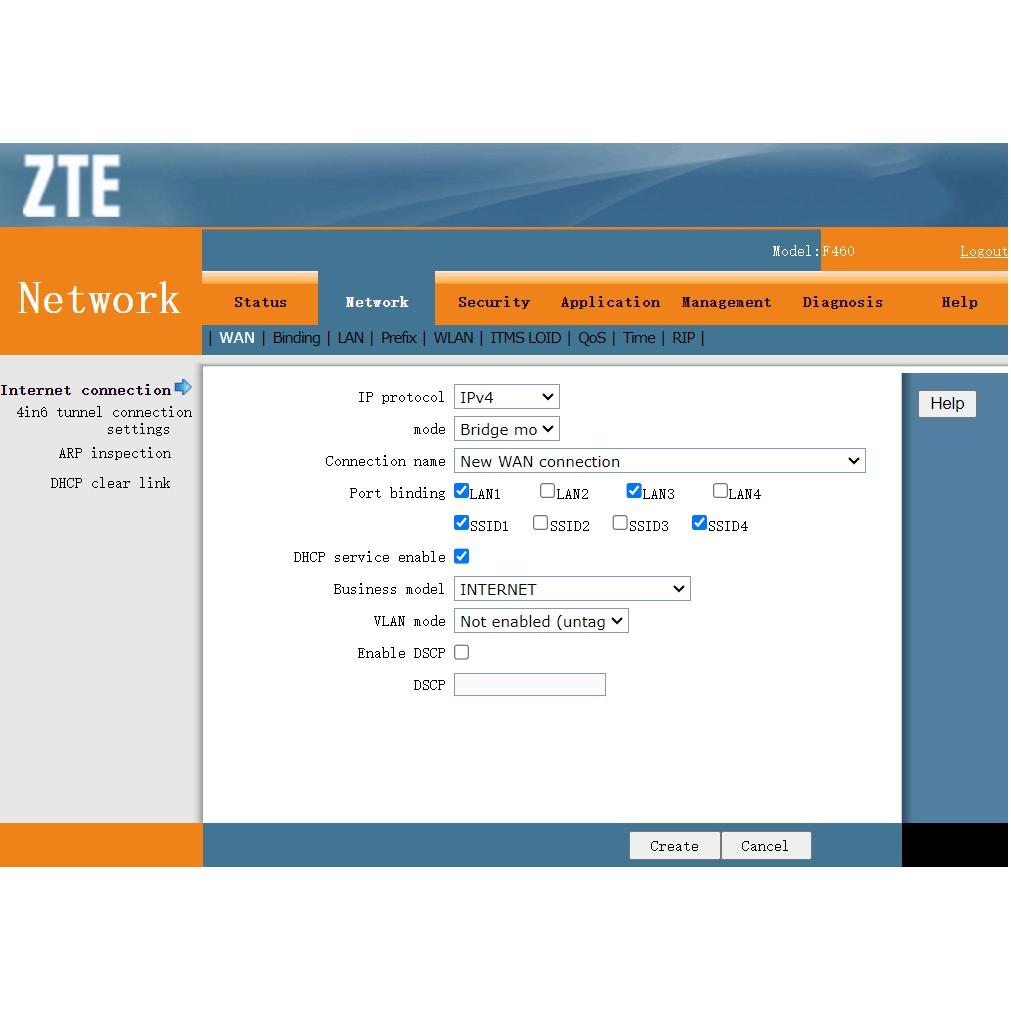Click the Help button in right panel
The image size is (1011, 1011).
pyautogui.click(x=947, y=404)
